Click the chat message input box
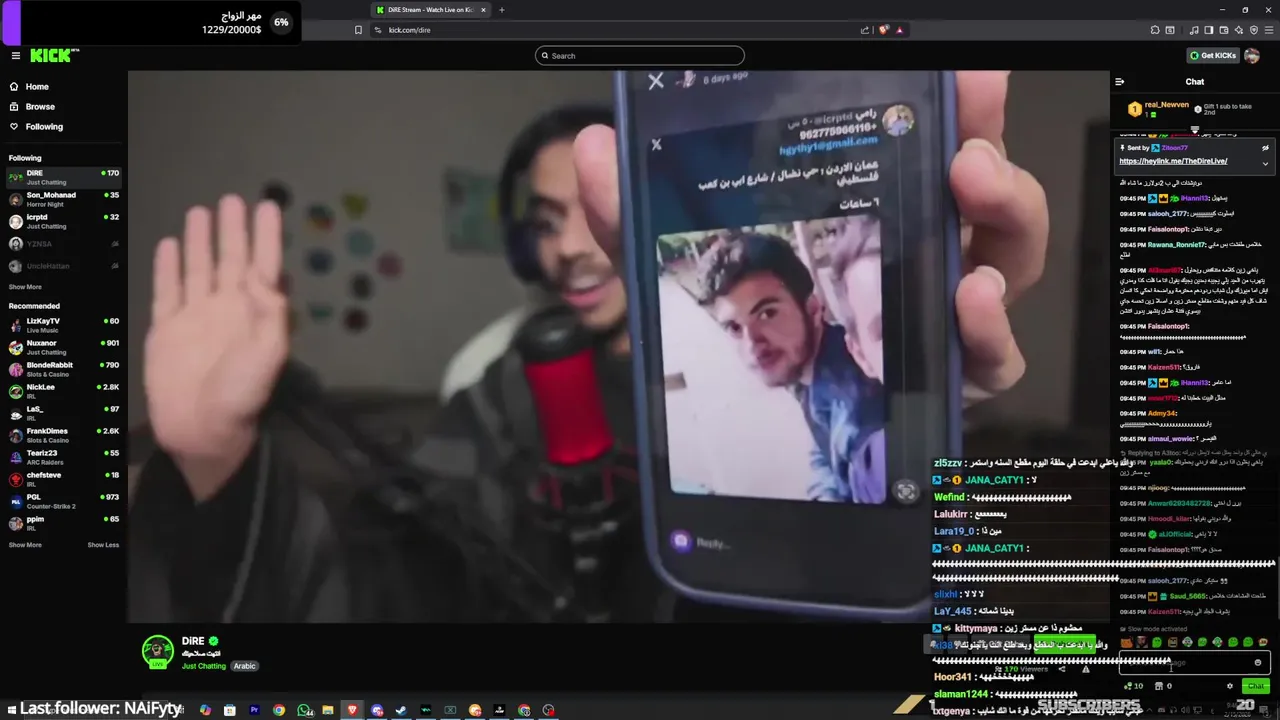Image resolution: width=1280 pixels, height=720 pixels. (1196, 662)
